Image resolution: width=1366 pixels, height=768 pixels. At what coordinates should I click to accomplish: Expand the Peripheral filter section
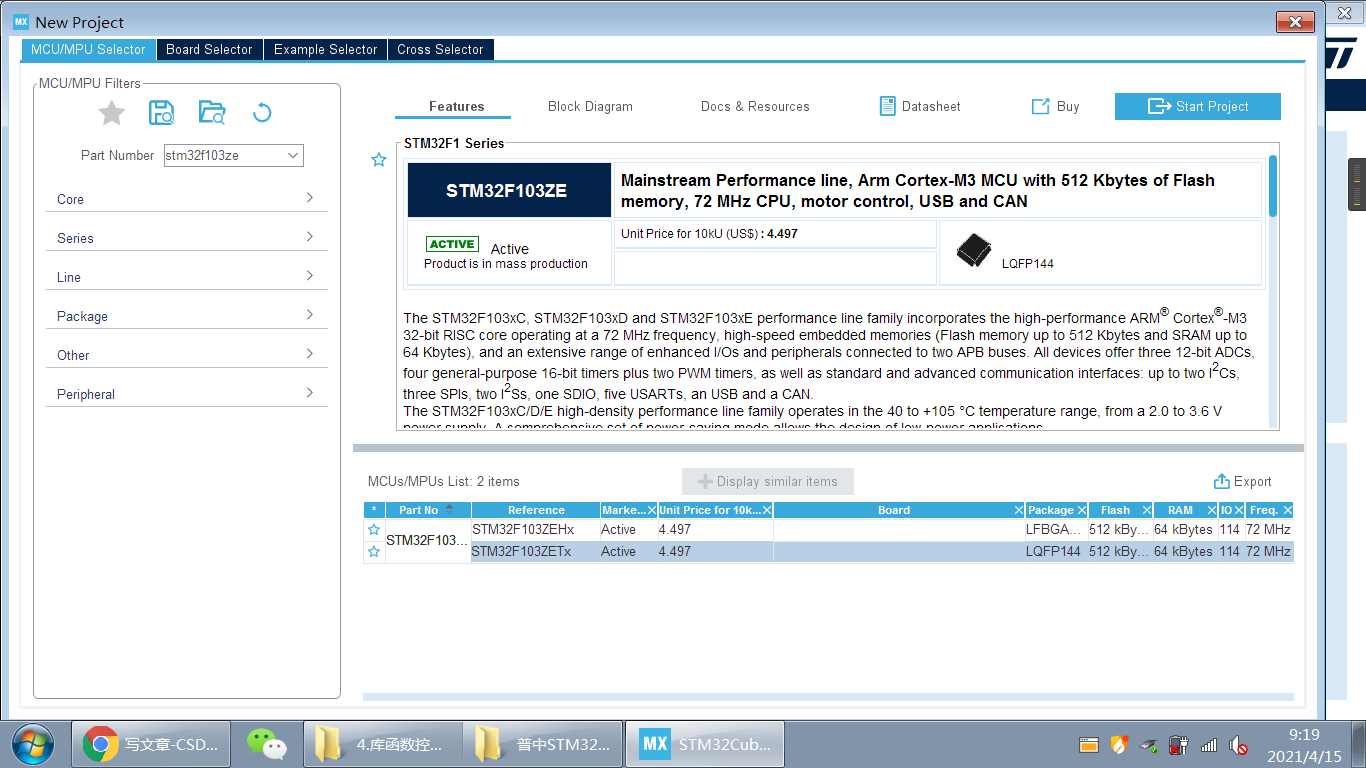tap(186, 393)
